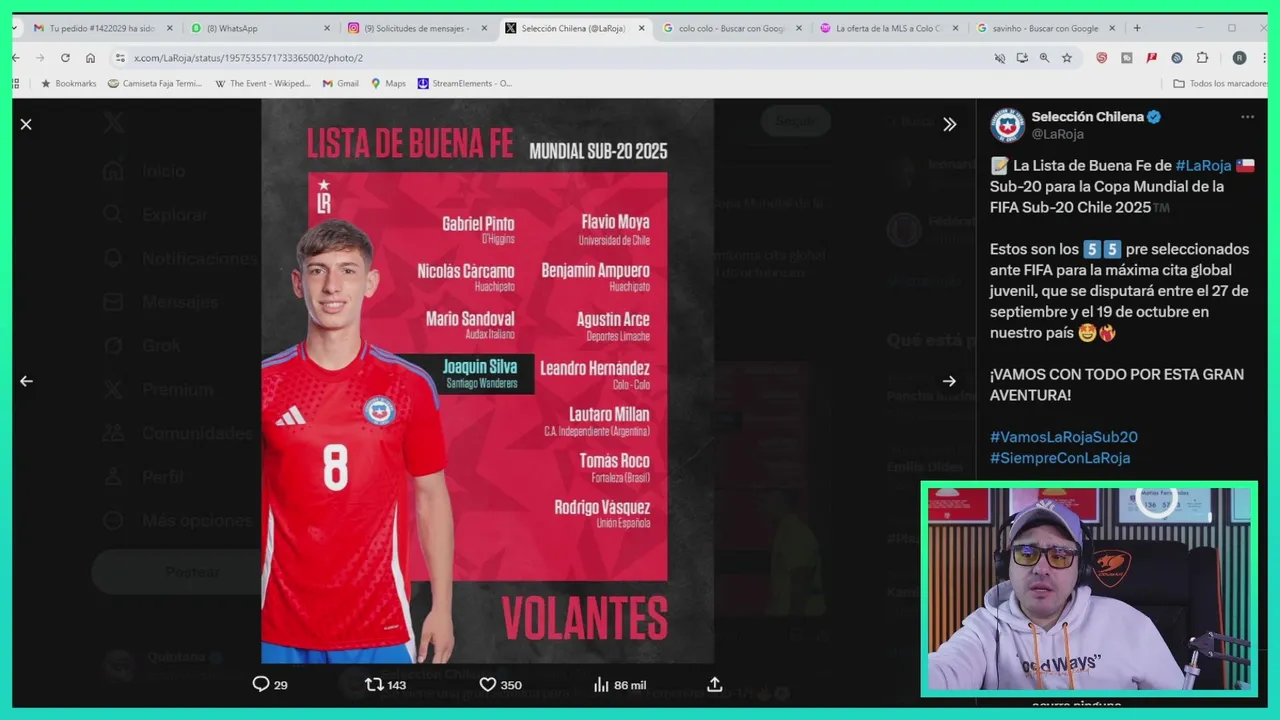Open the Selección Chilena profile name link
Viewport: 1280px width, 720px height.
[1087, 117]
